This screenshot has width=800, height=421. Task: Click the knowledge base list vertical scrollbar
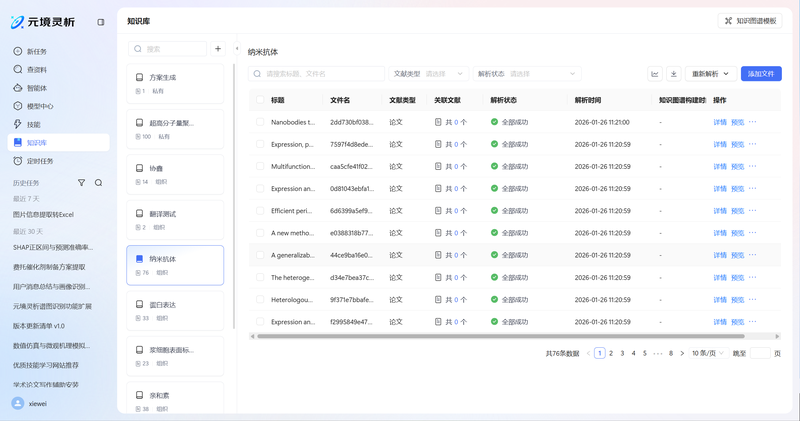tap(234, 196)
